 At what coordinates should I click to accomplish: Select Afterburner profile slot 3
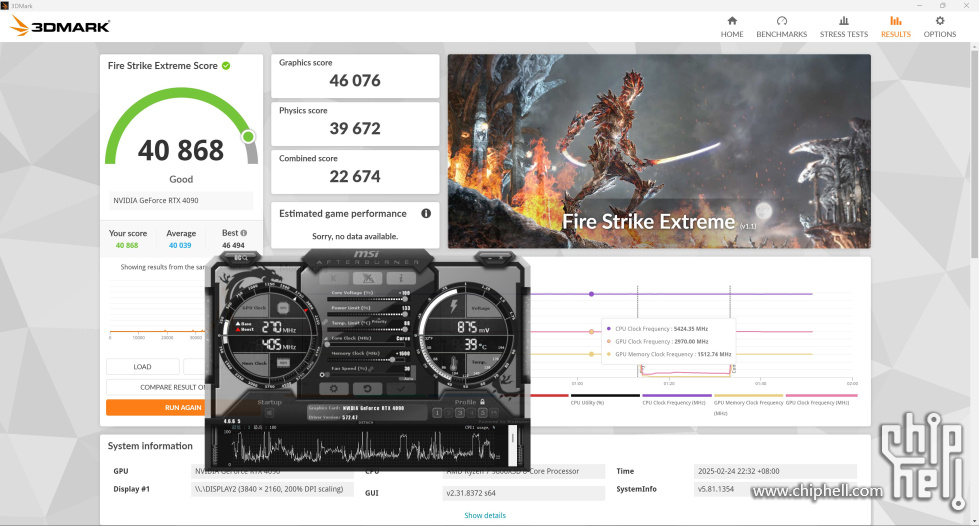[460, 413]
